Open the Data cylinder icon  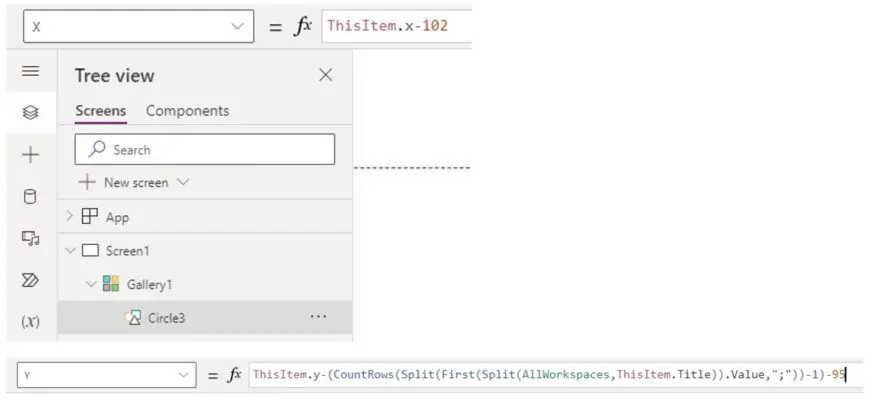click(30, 197)
